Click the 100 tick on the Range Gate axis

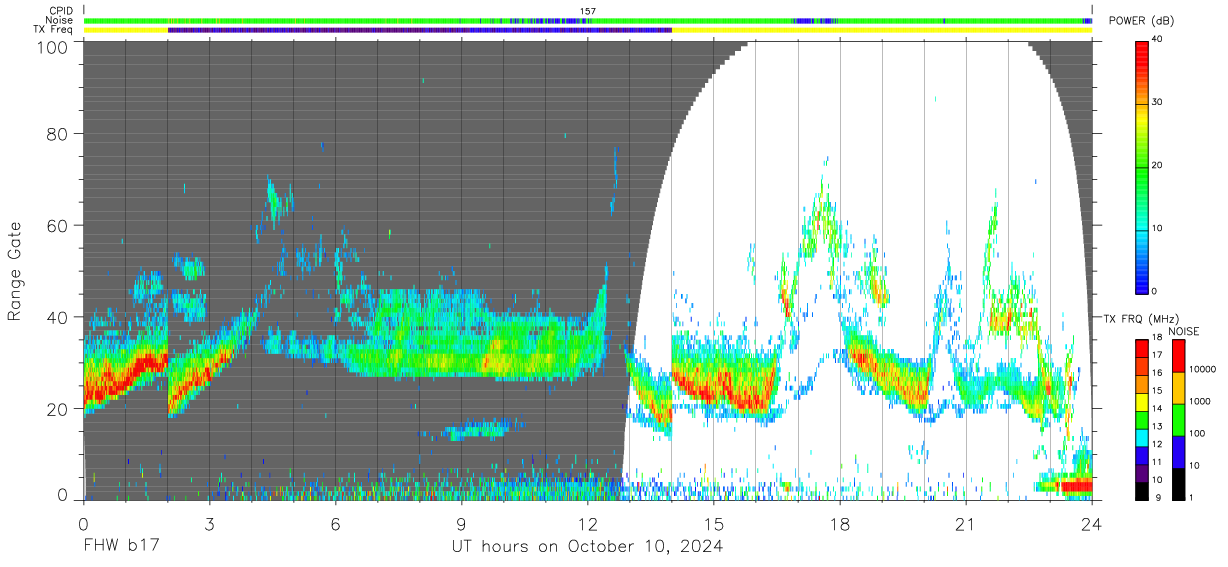[54, 46]
